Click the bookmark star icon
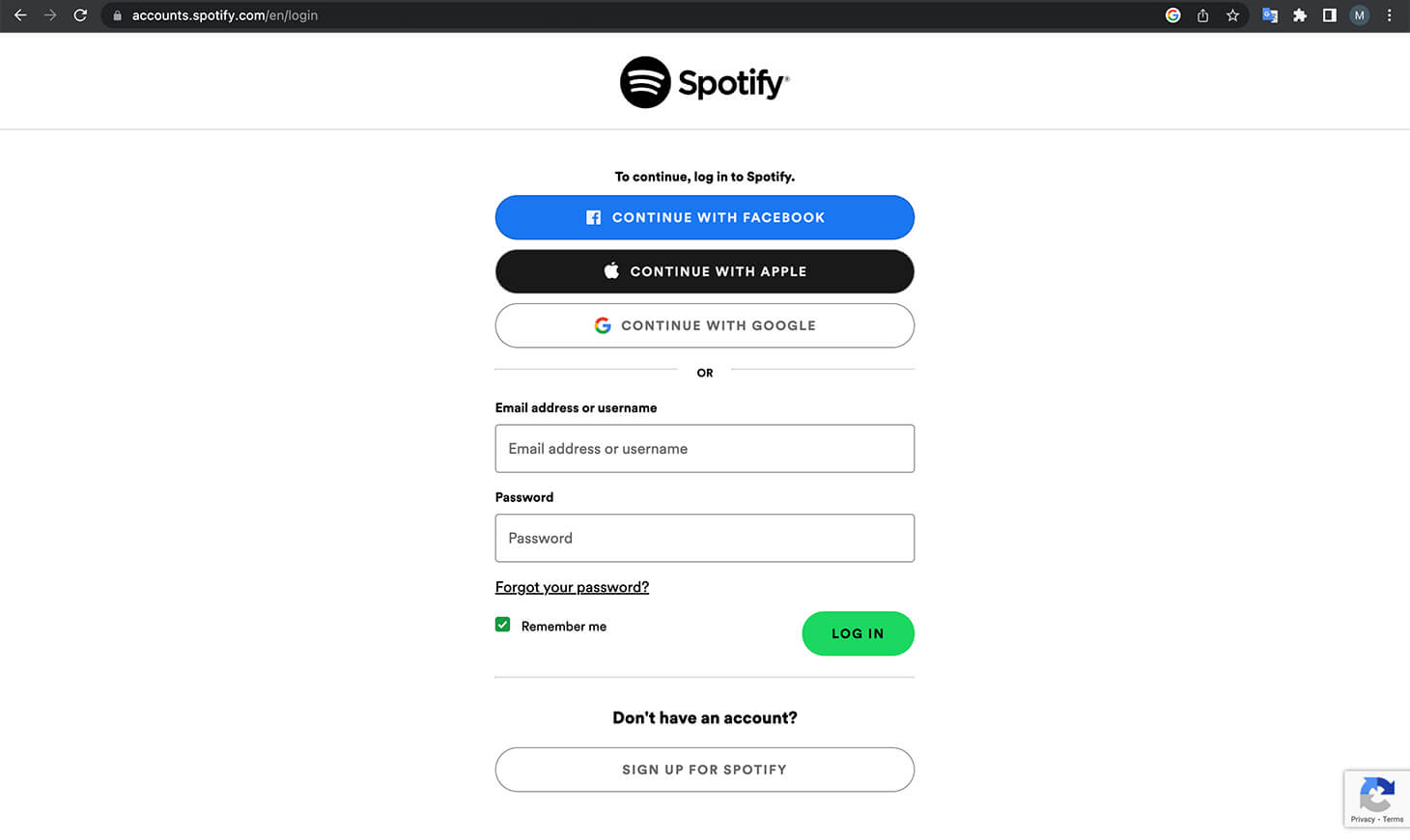 tap(1232, 15)
